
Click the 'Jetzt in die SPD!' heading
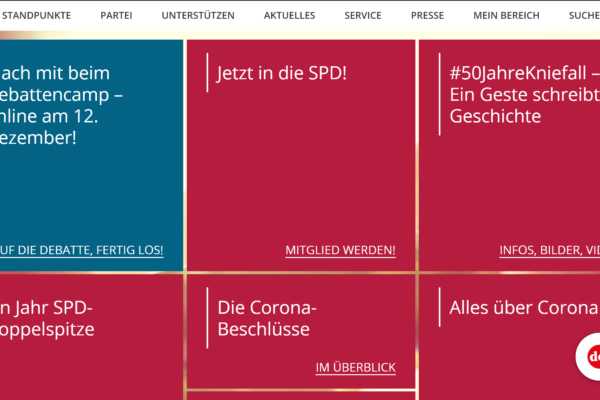[x=282, y=73]
